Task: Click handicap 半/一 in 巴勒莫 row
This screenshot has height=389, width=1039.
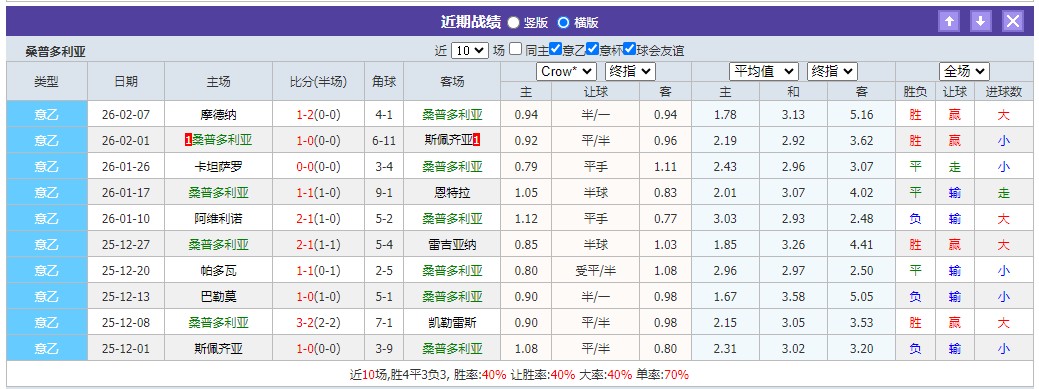Action: pyautogui.click(x=596, y=297)
